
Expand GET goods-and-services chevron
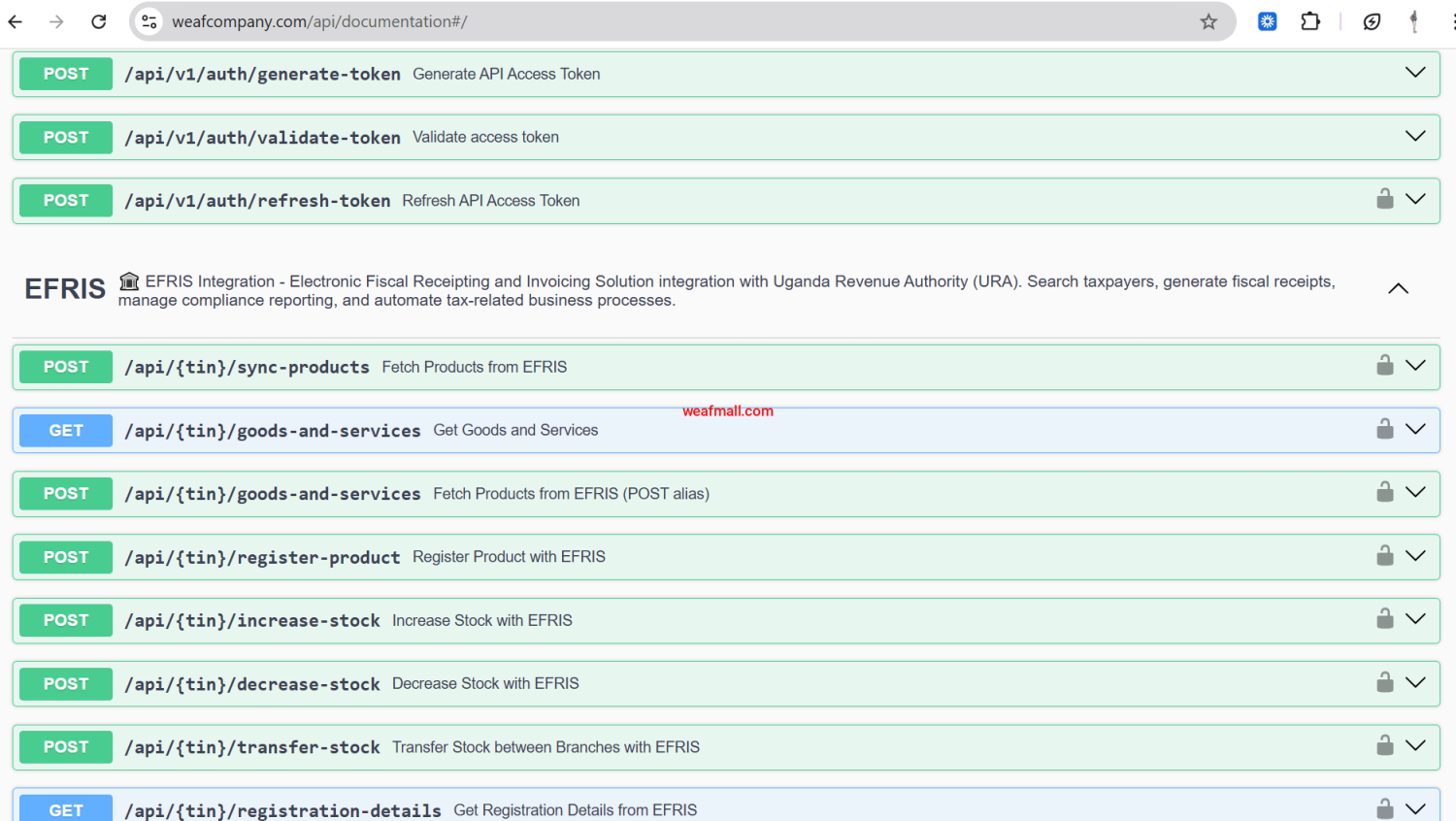1416,429
